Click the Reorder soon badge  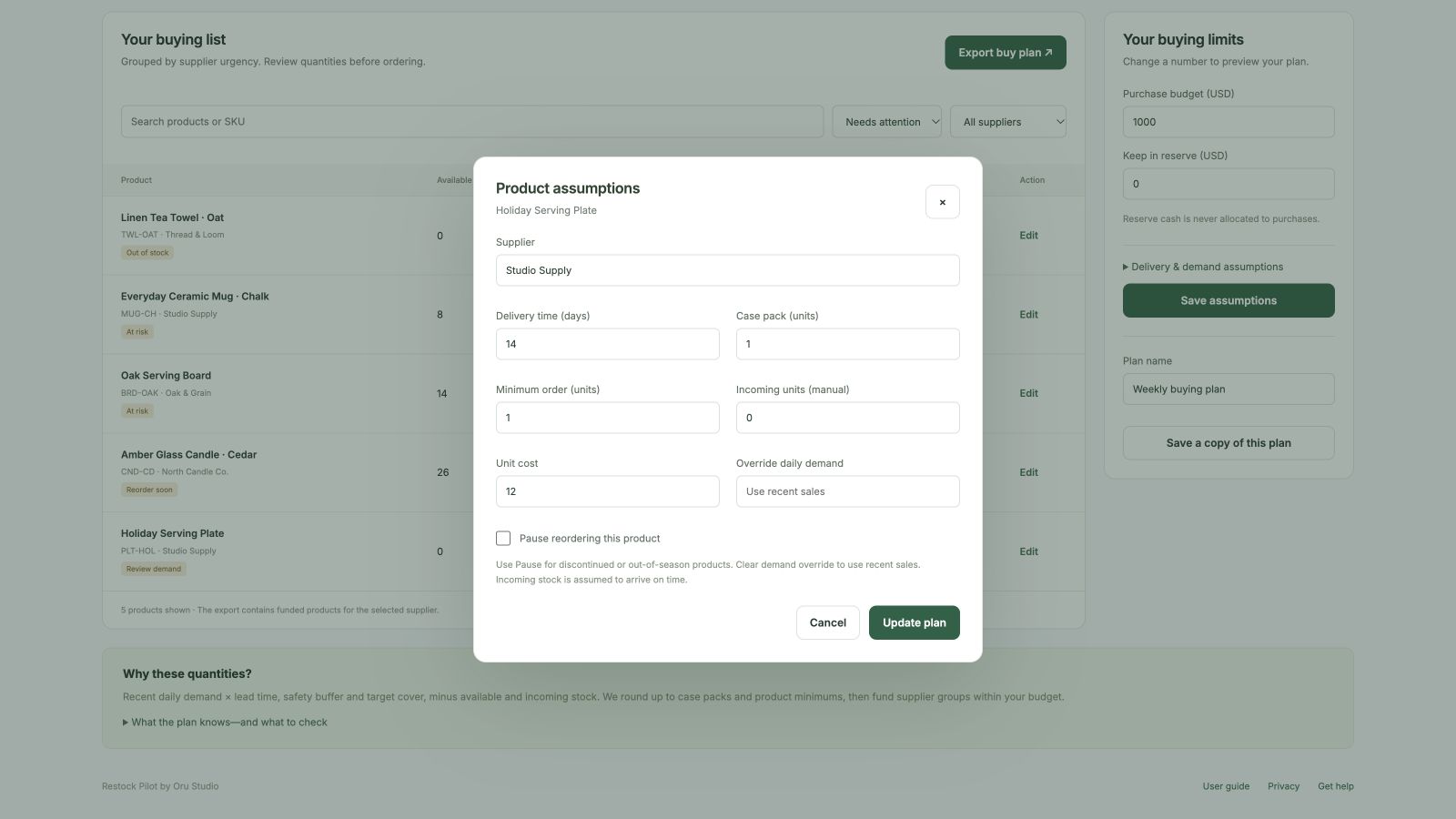(x=149, y=490)
